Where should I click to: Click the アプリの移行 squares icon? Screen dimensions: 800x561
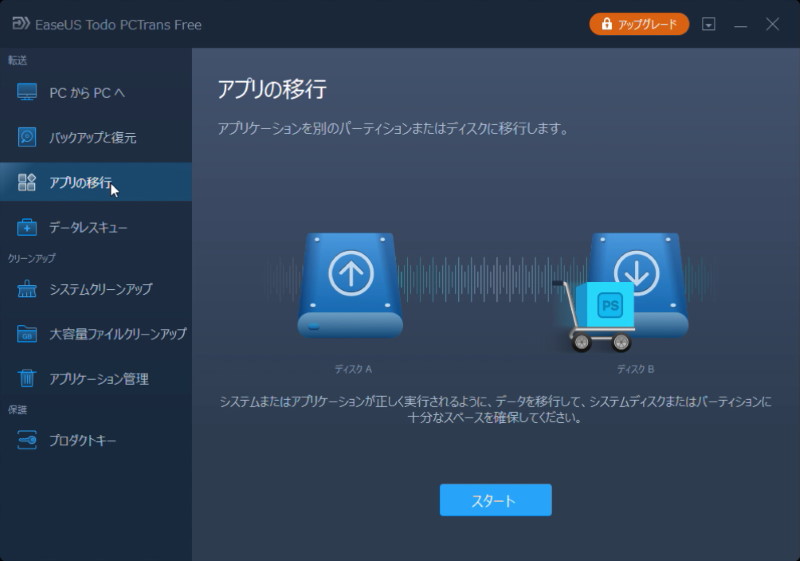(x=27, y=182)
